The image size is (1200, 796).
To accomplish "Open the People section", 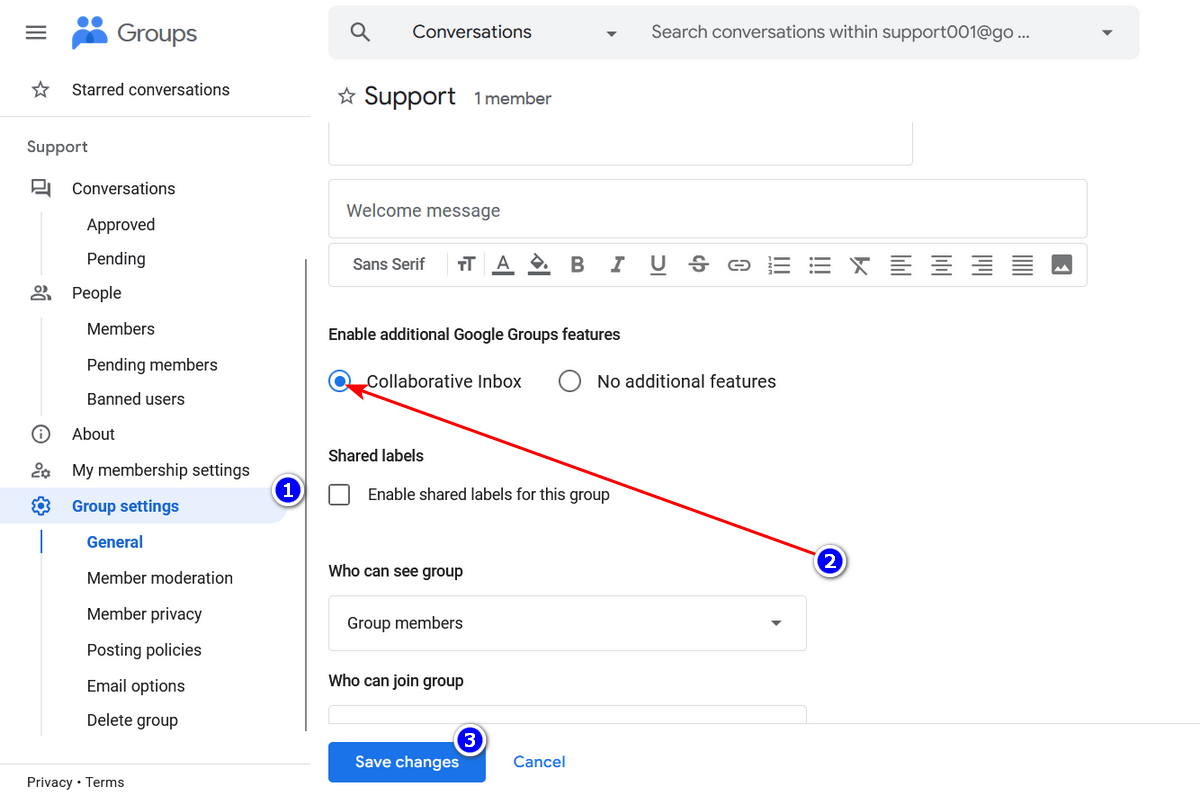I will tap(96, 293).
